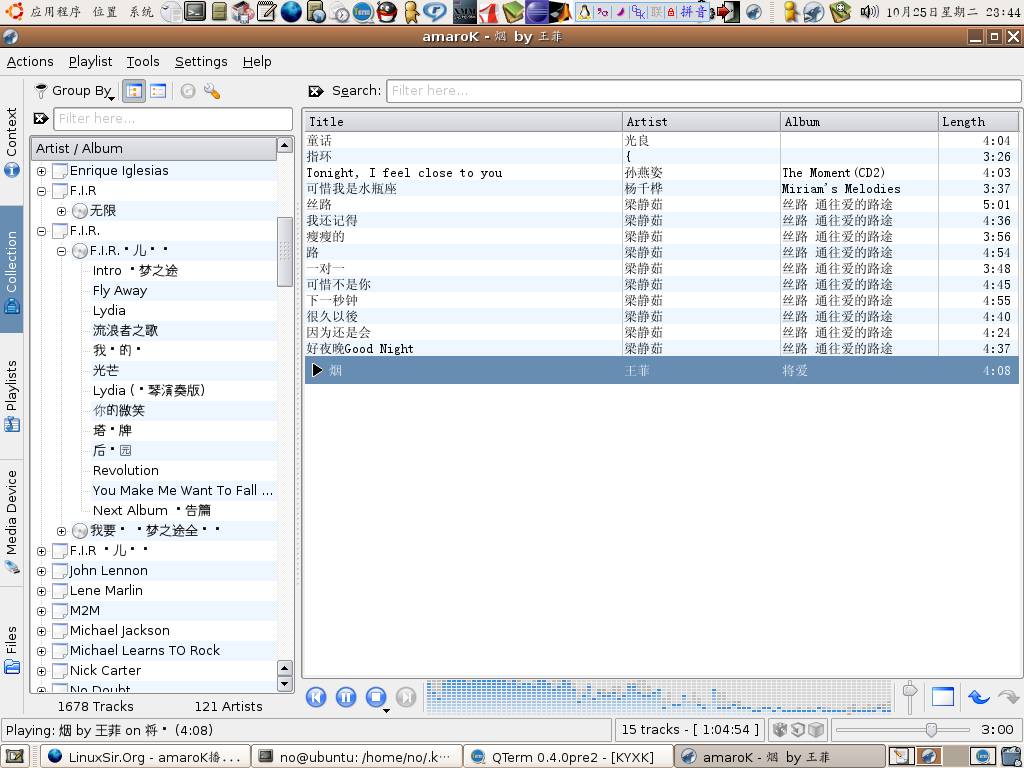
Task: Open the Actions menu
Action: point(30,61)
